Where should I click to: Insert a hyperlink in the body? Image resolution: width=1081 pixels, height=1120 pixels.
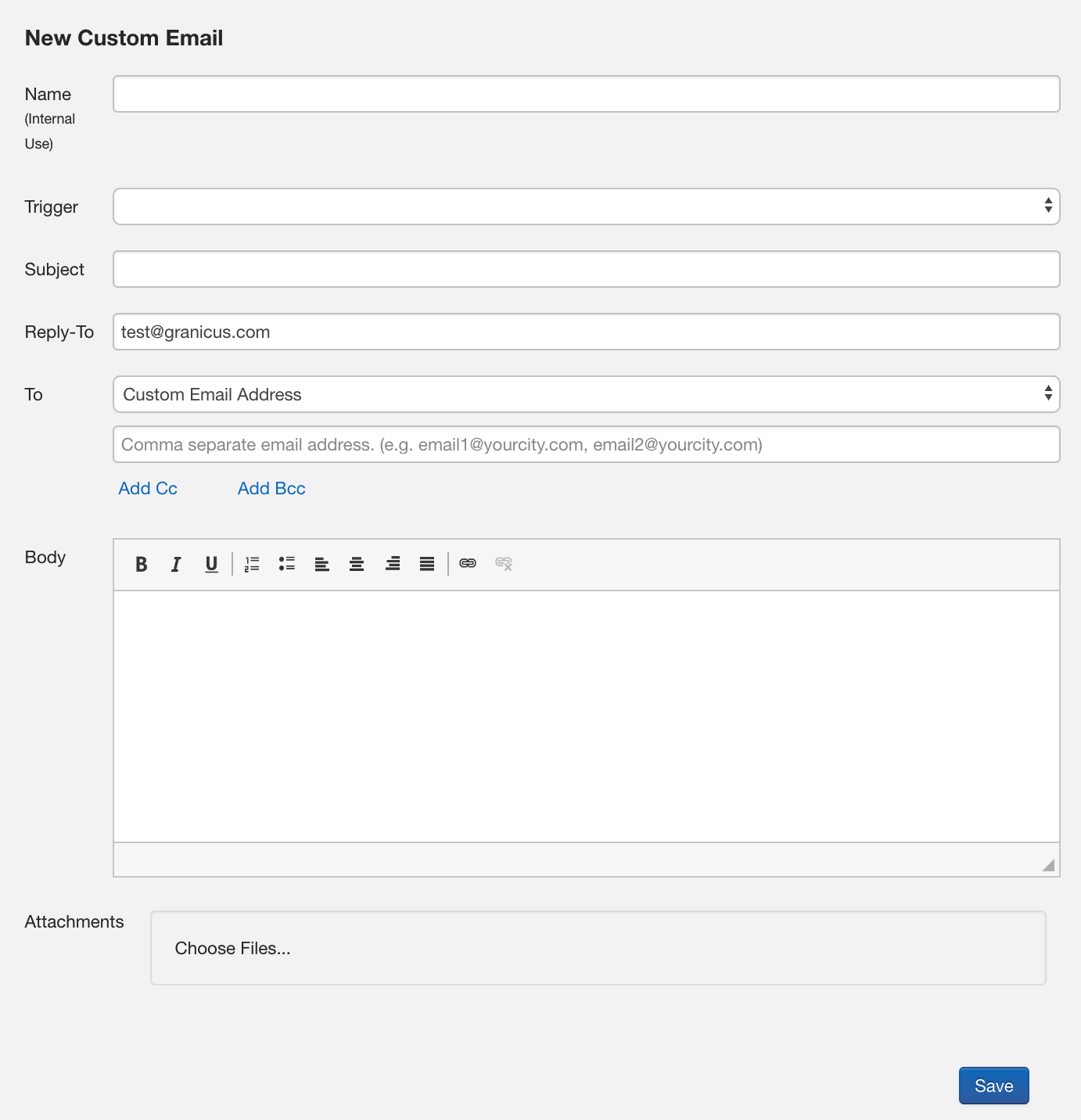pos(468,564)
